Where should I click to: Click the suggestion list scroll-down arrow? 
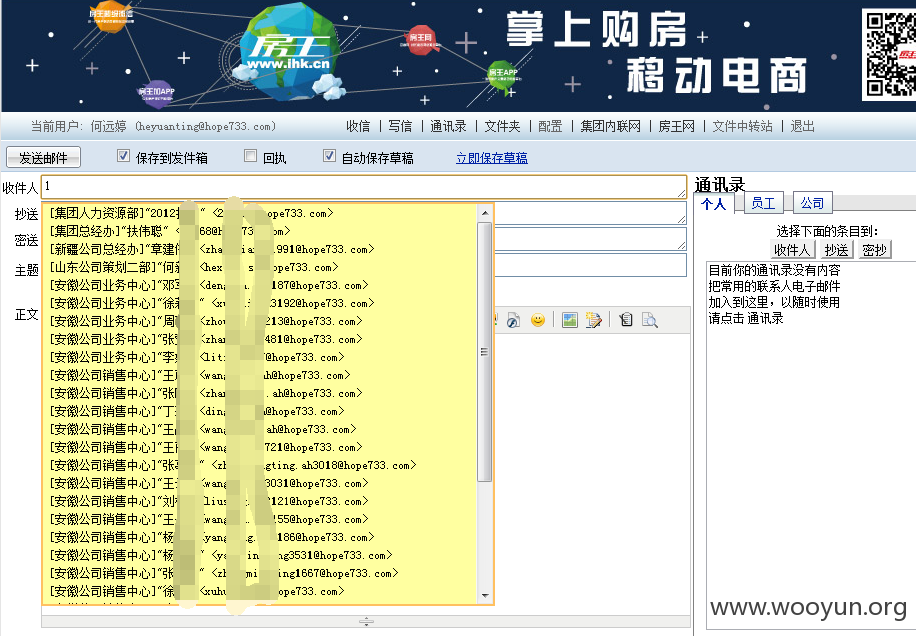pos(485,595)
